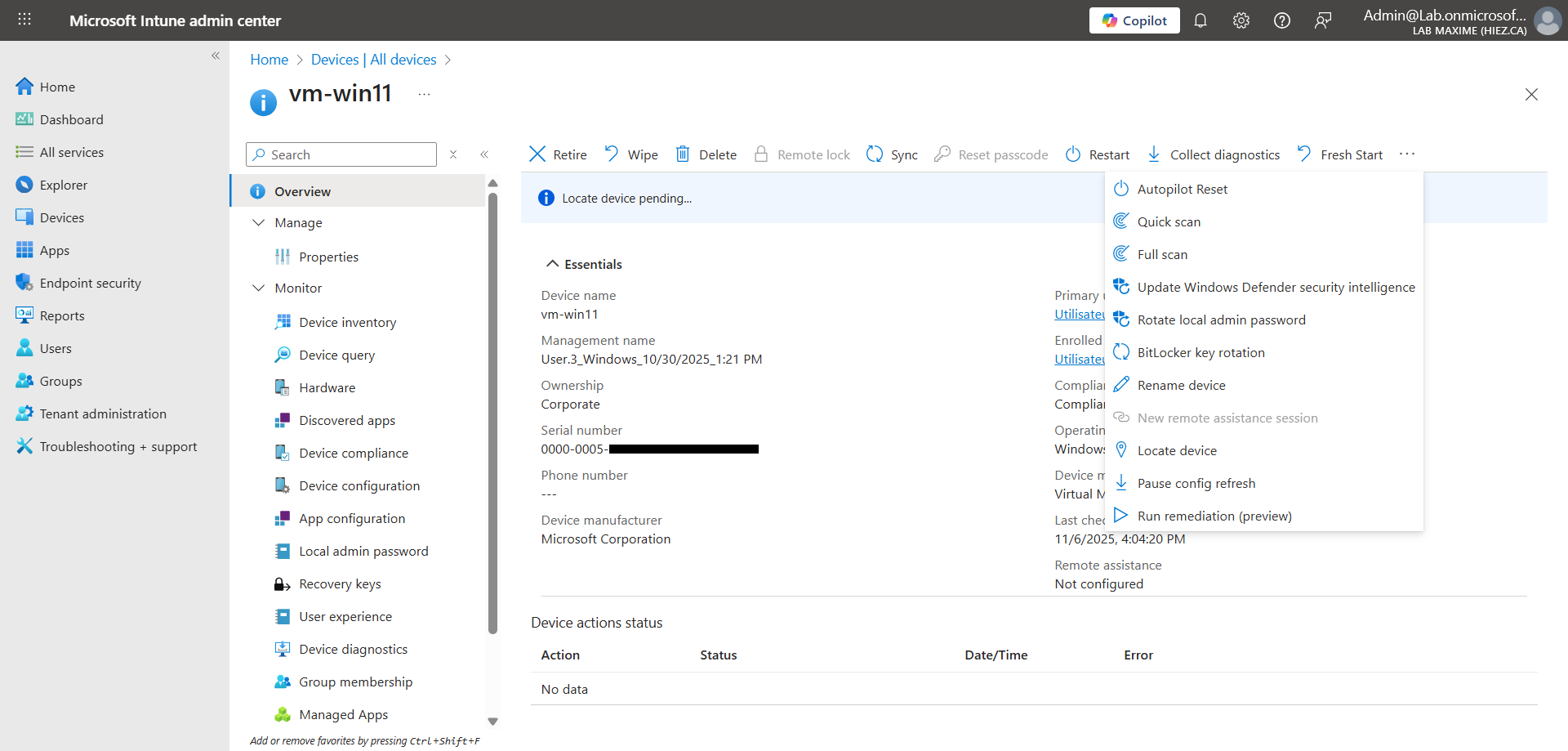Image resolution: width=1568 pixels, height=751 pixels.
Task: Choose Quick scan from the dropdown menu
Action: tap(1168, 221)
